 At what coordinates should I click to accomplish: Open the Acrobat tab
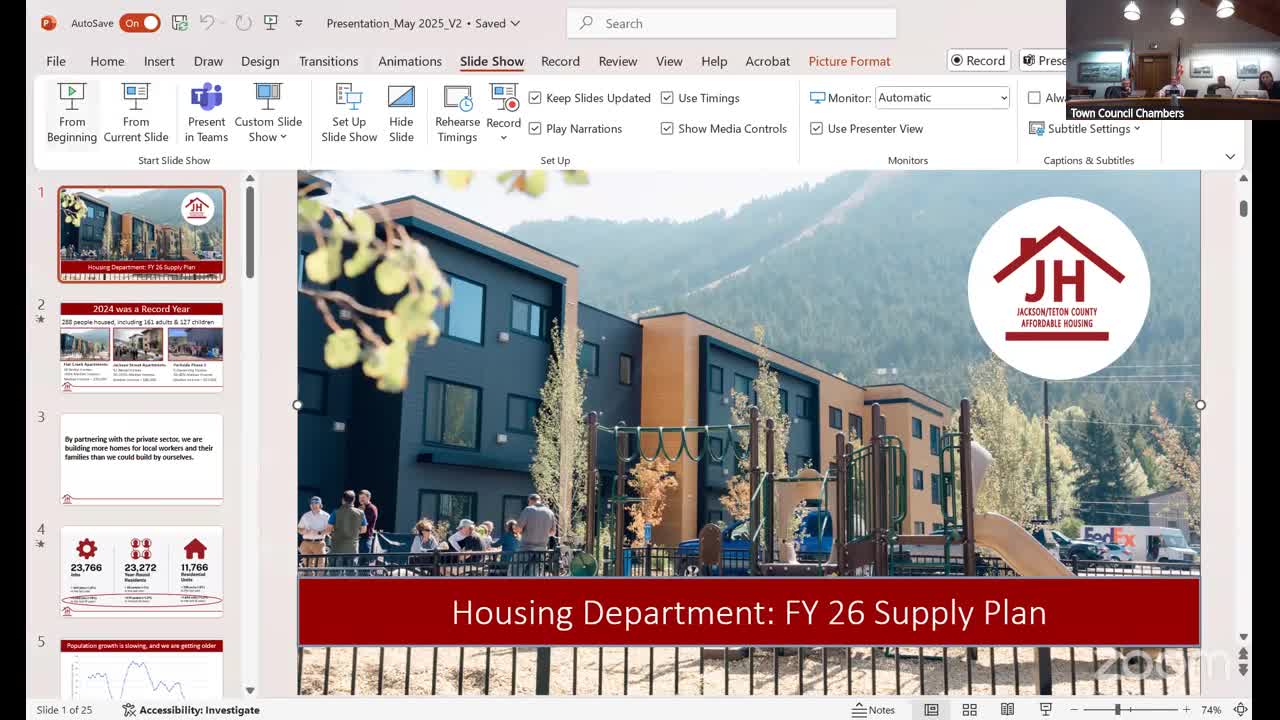point(768,61)
